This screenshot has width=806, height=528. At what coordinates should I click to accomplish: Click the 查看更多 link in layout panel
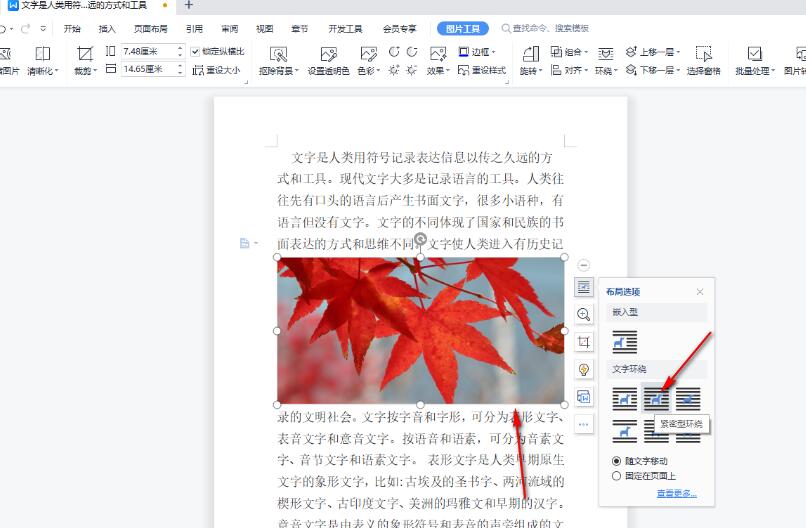[677, 494]
